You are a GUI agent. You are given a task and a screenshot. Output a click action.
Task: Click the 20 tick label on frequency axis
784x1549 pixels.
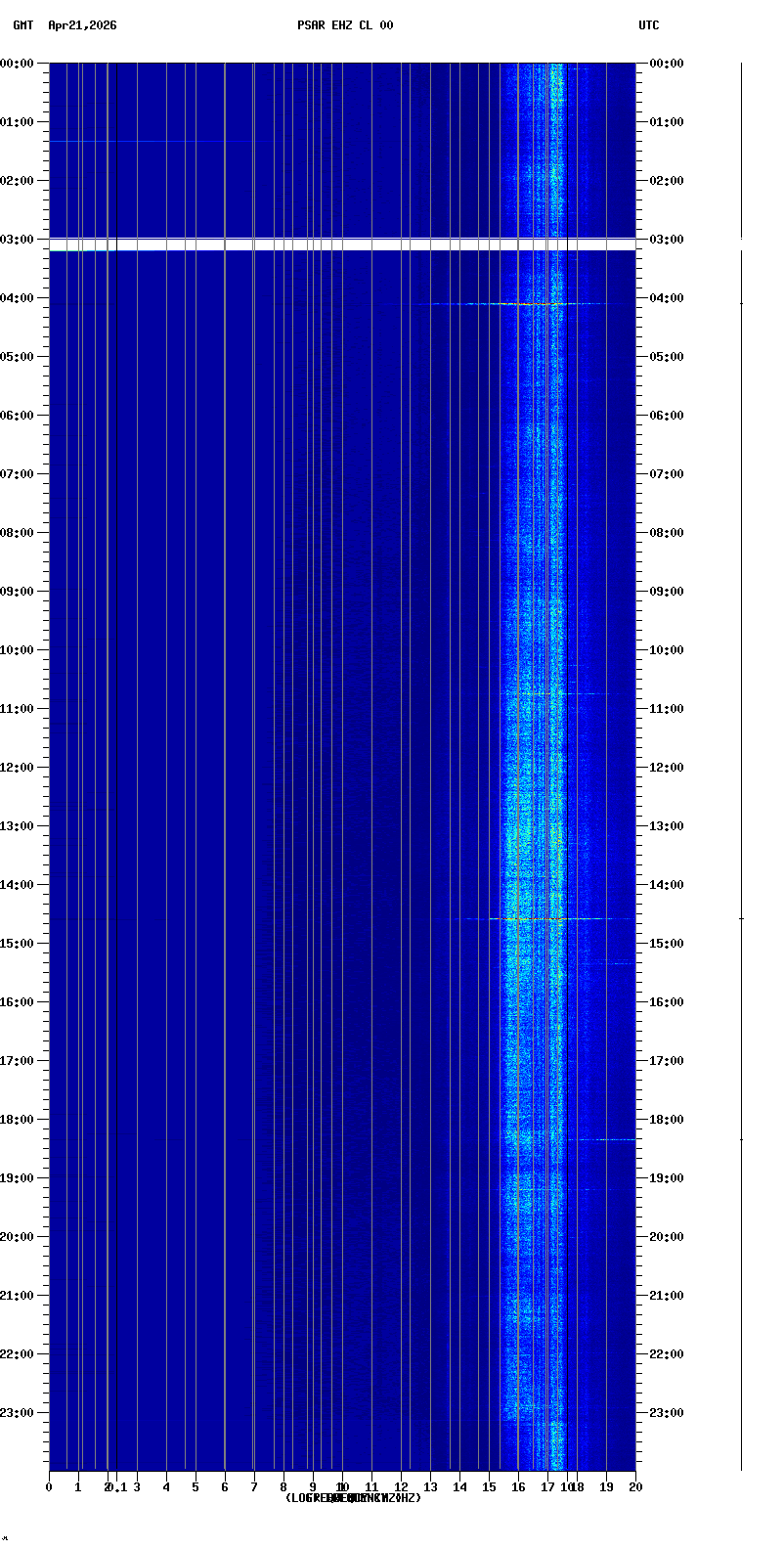click(x=635, y=1487)
